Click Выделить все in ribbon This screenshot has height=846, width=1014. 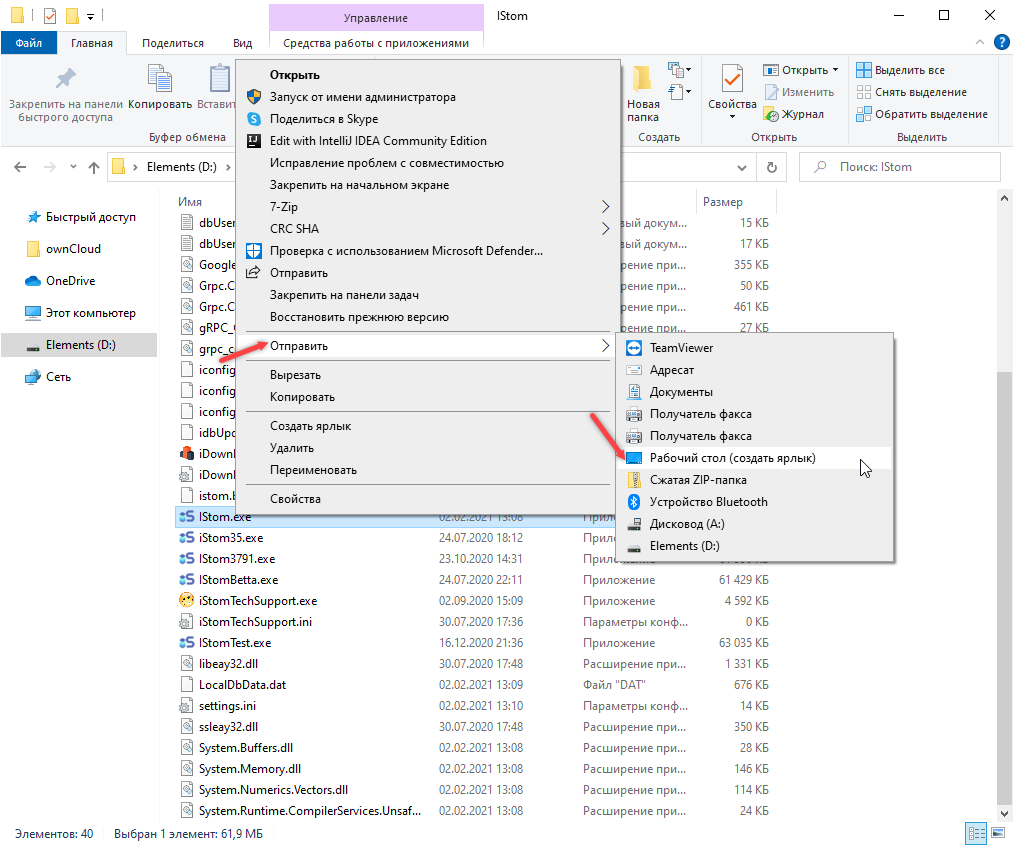click(900, 70)
